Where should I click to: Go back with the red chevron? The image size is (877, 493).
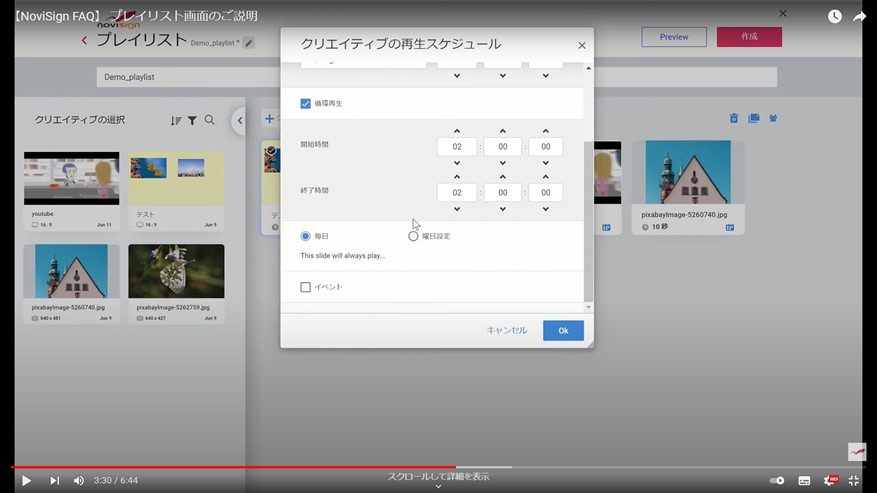(x=84, y=40)
